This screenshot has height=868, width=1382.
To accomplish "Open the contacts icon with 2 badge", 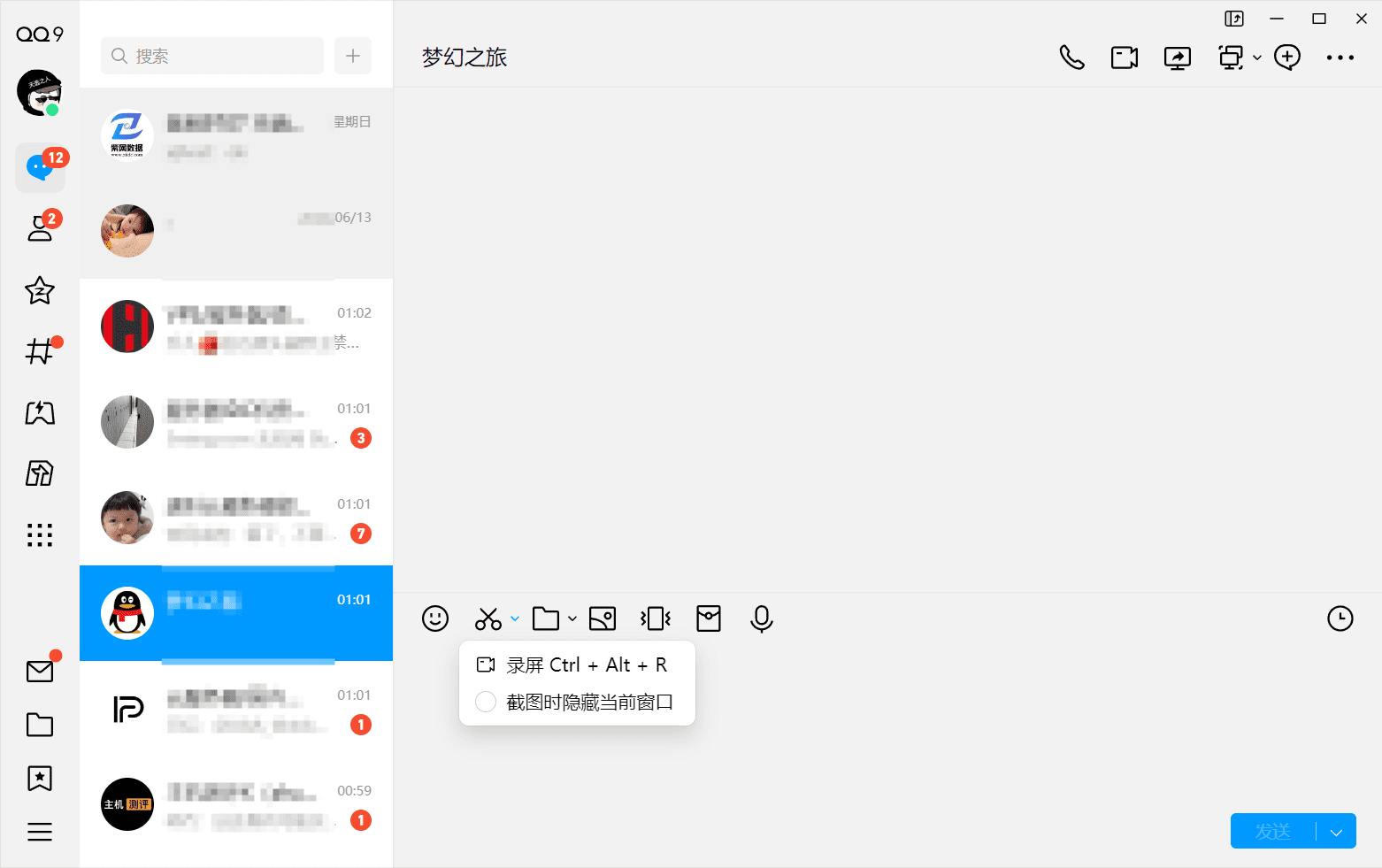I will tap(40, 227).
